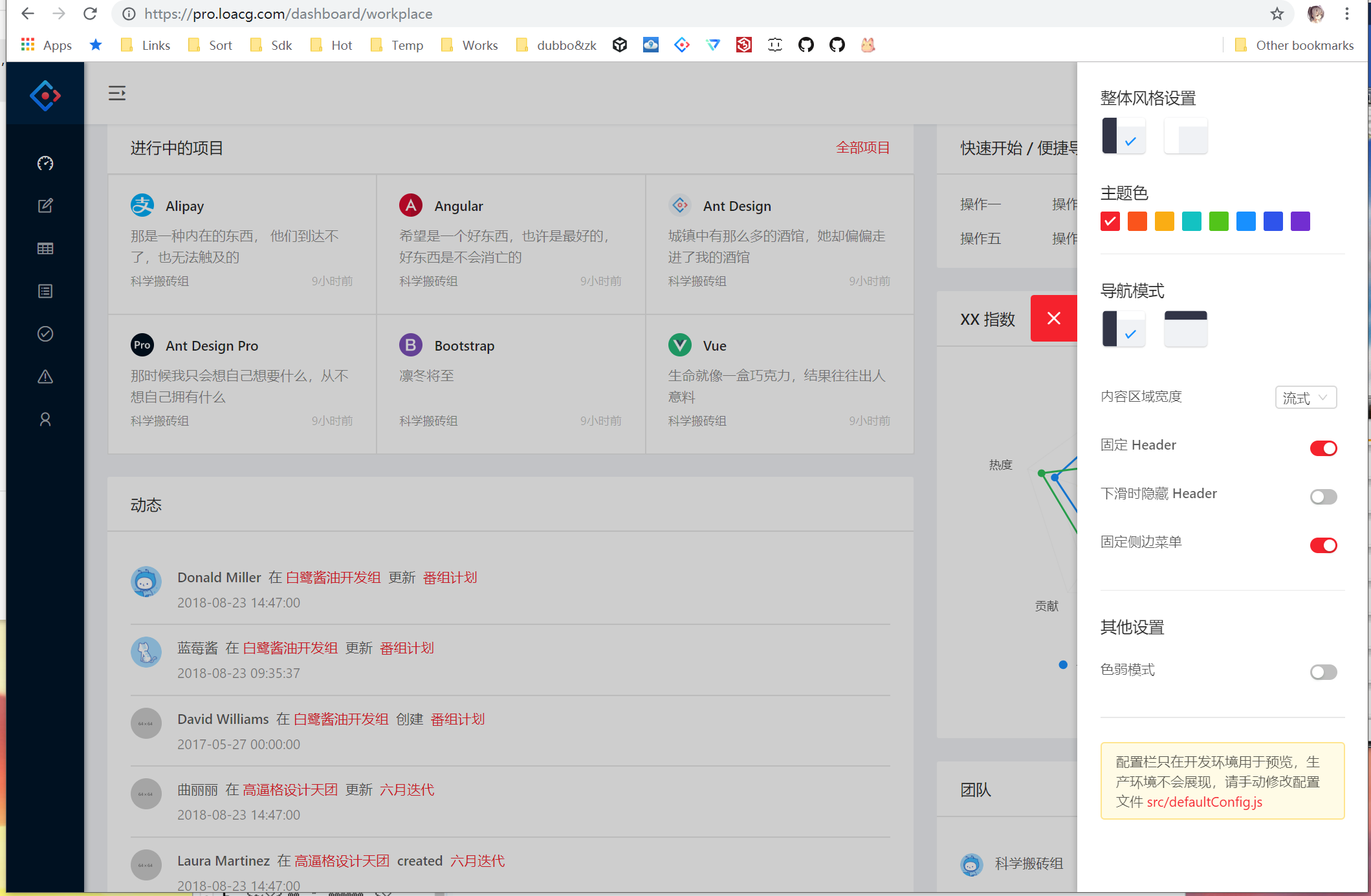The image size is (1371, 896).
Task: Select the form edit icon in the sidebar
Action: (x=45, y=205)
